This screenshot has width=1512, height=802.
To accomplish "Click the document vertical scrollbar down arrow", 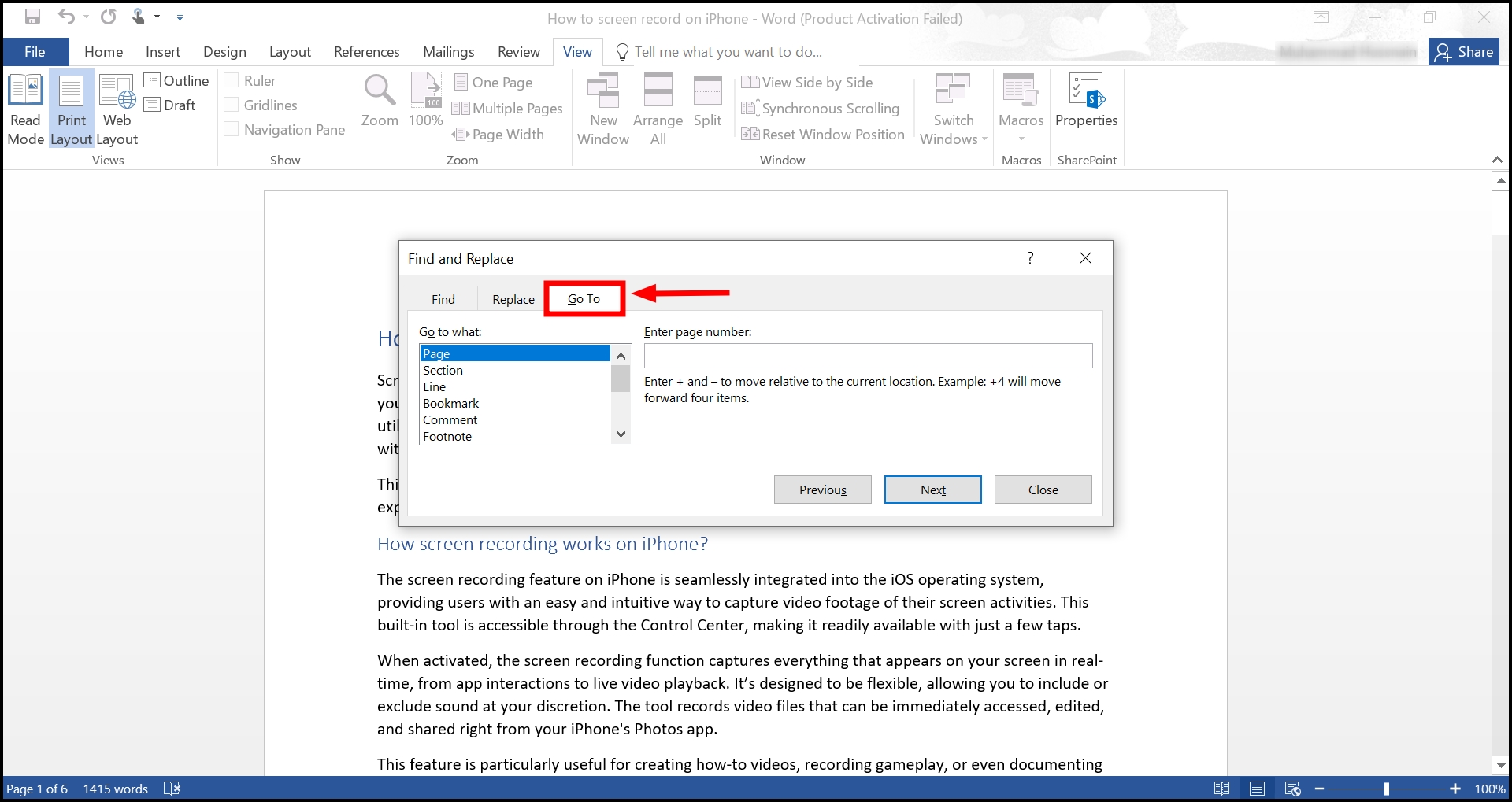I will point(1501,765).
